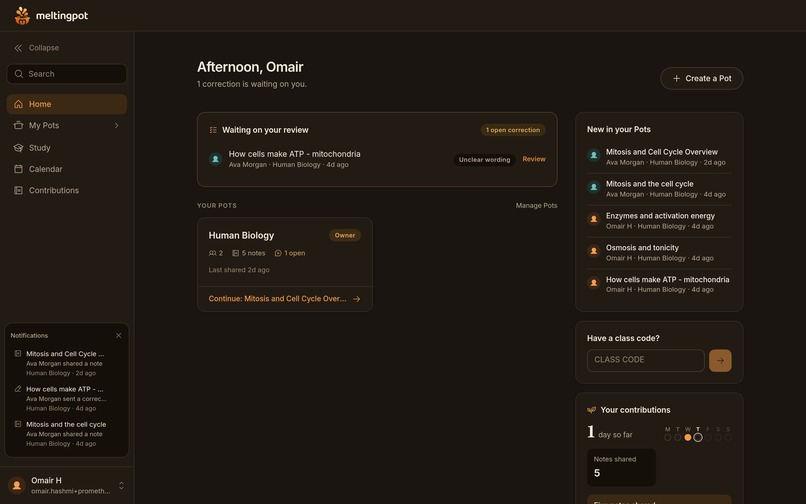Screen dimensions: 806x504
Task: Close the Notifications panel
Action: click(x=119, y=335)
